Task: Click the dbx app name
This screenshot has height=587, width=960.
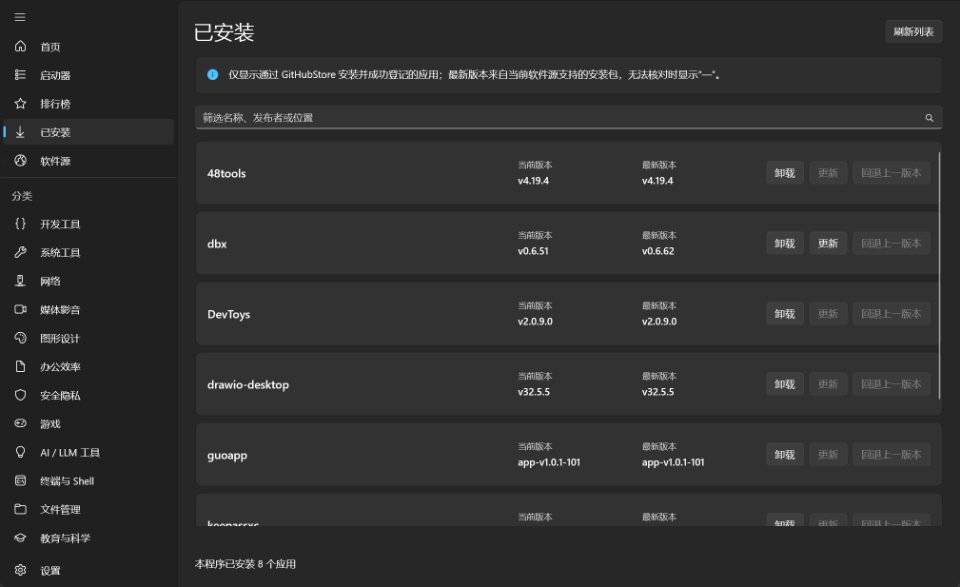Action: click(217, 244)
